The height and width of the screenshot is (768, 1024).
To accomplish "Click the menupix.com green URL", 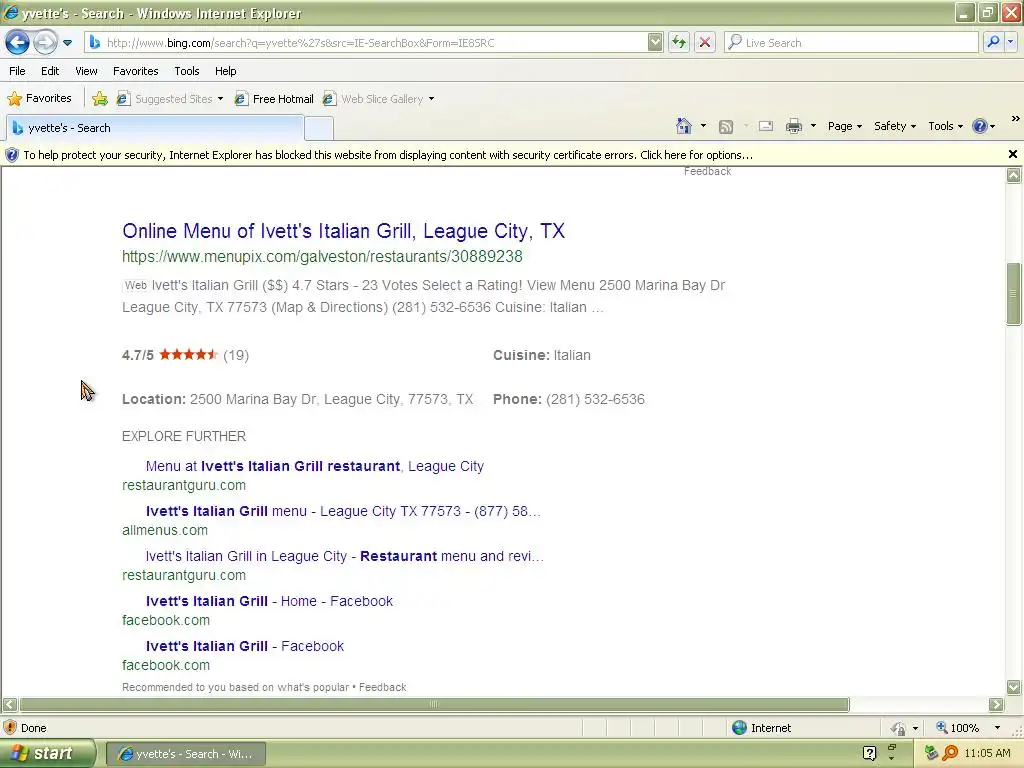I will [322, 257].
